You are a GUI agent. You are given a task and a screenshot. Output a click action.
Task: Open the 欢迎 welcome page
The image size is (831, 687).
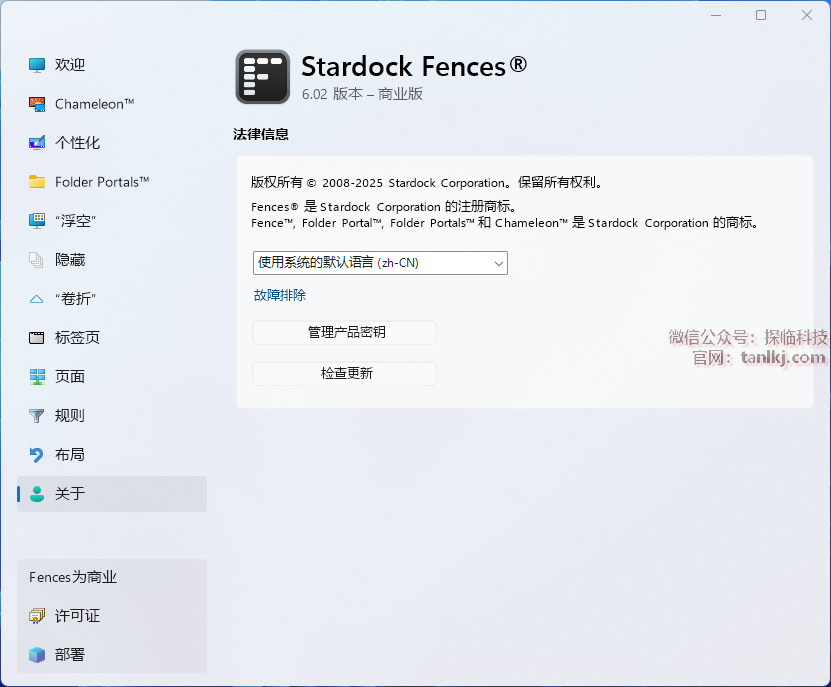click(112, 65)
